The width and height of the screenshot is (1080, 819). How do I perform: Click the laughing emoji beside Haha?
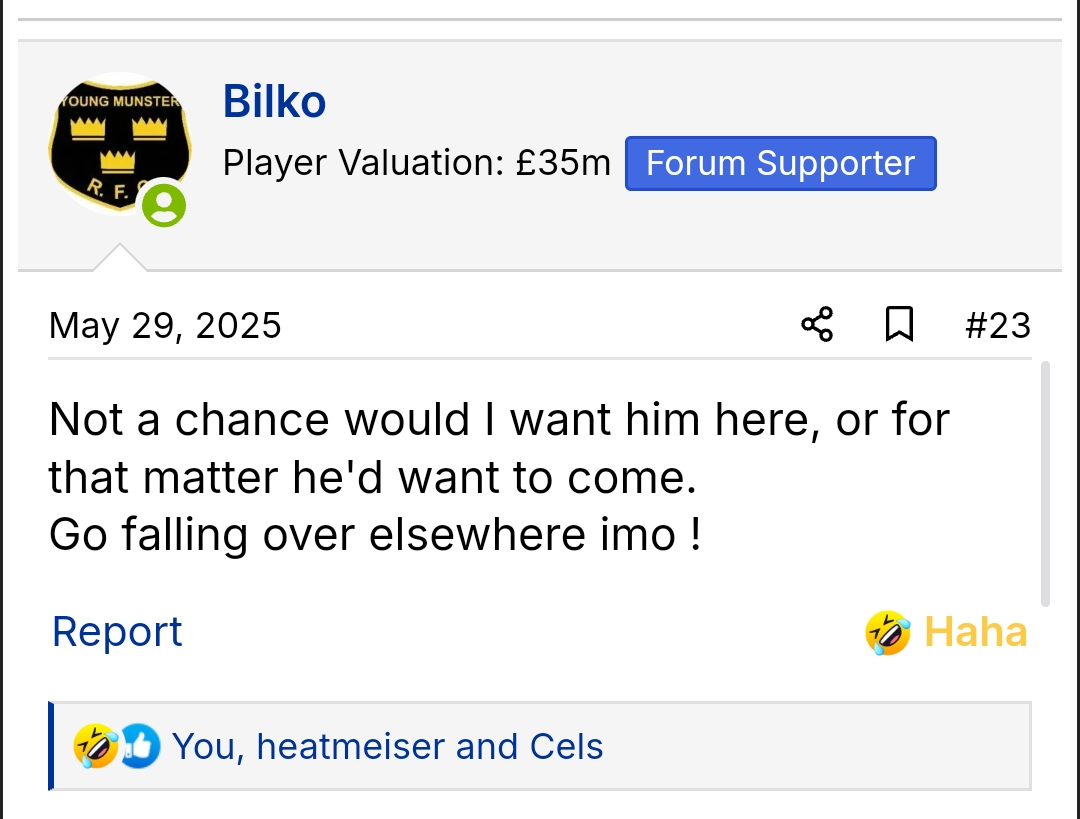[887, 633]
